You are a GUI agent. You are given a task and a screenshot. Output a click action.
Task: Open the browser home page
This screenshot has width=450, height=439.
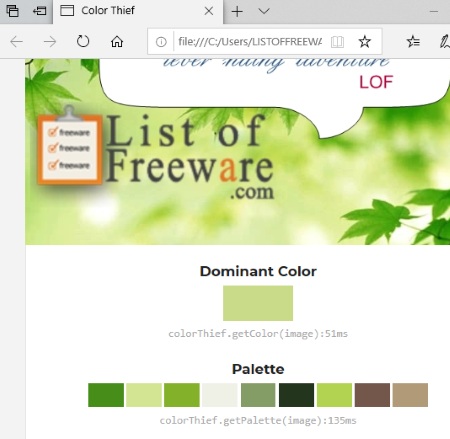tap(117, 42)
